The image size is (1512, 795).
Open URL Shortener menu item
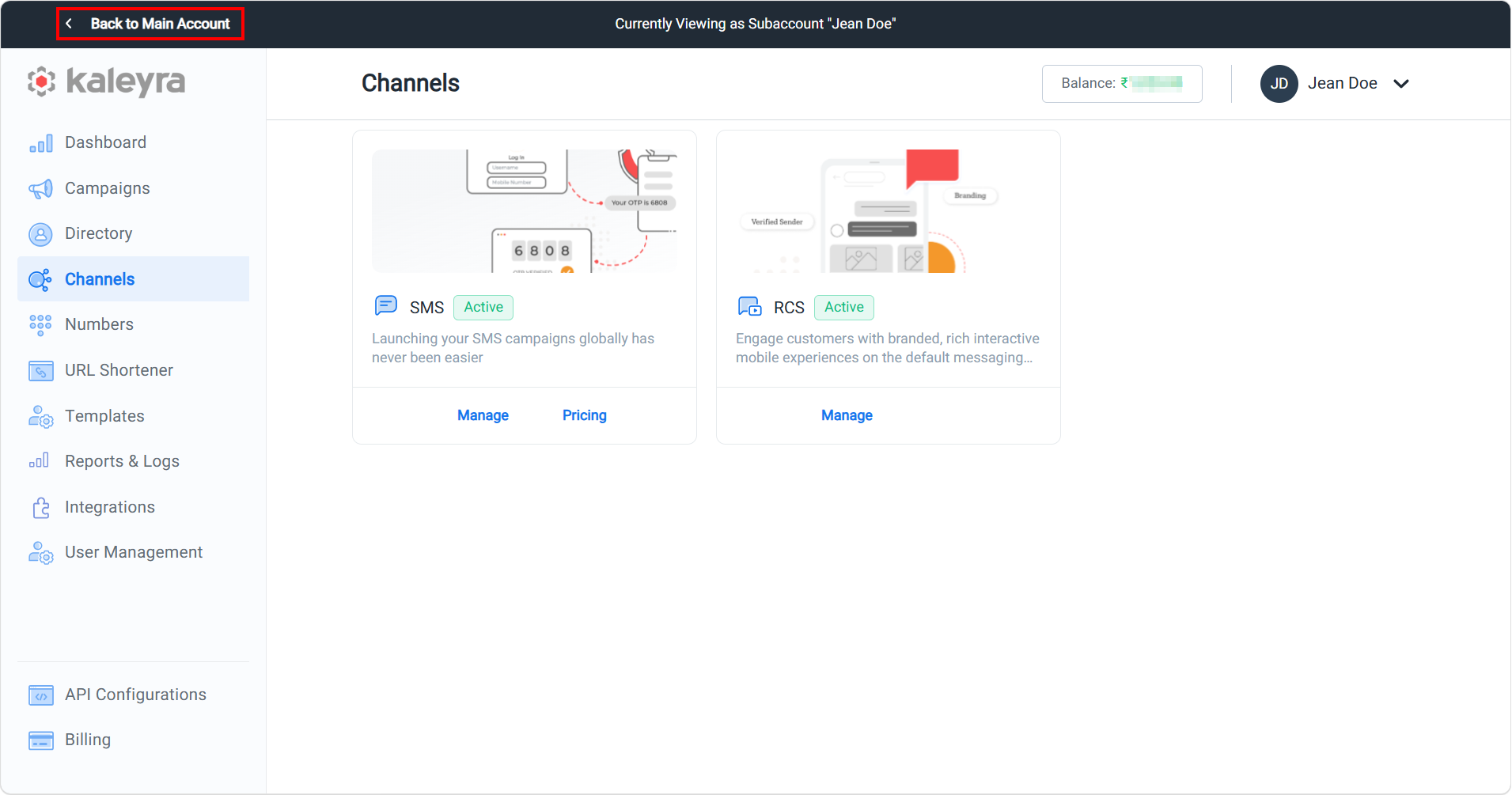[133, 370]
